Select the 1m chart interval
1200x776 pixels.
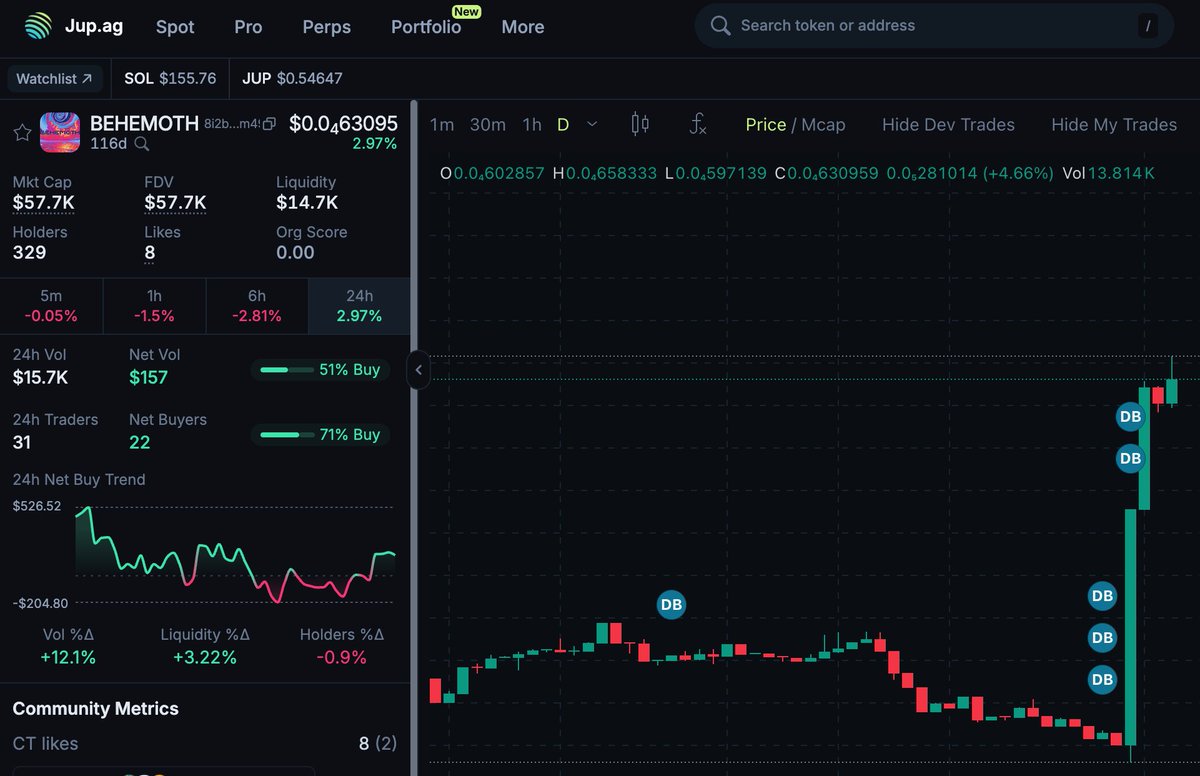[x=442, y=124]
